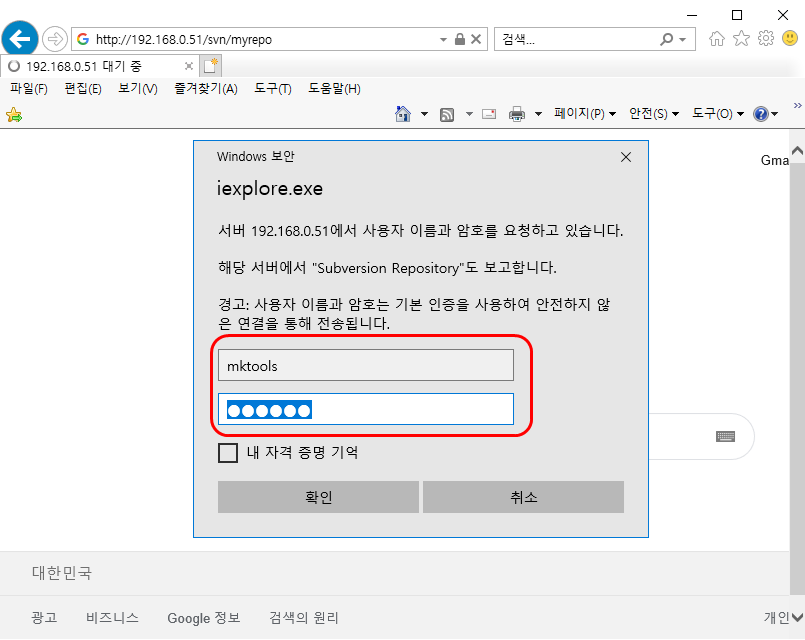
Task: Click the 취소 button
Action: click(523, 497)
